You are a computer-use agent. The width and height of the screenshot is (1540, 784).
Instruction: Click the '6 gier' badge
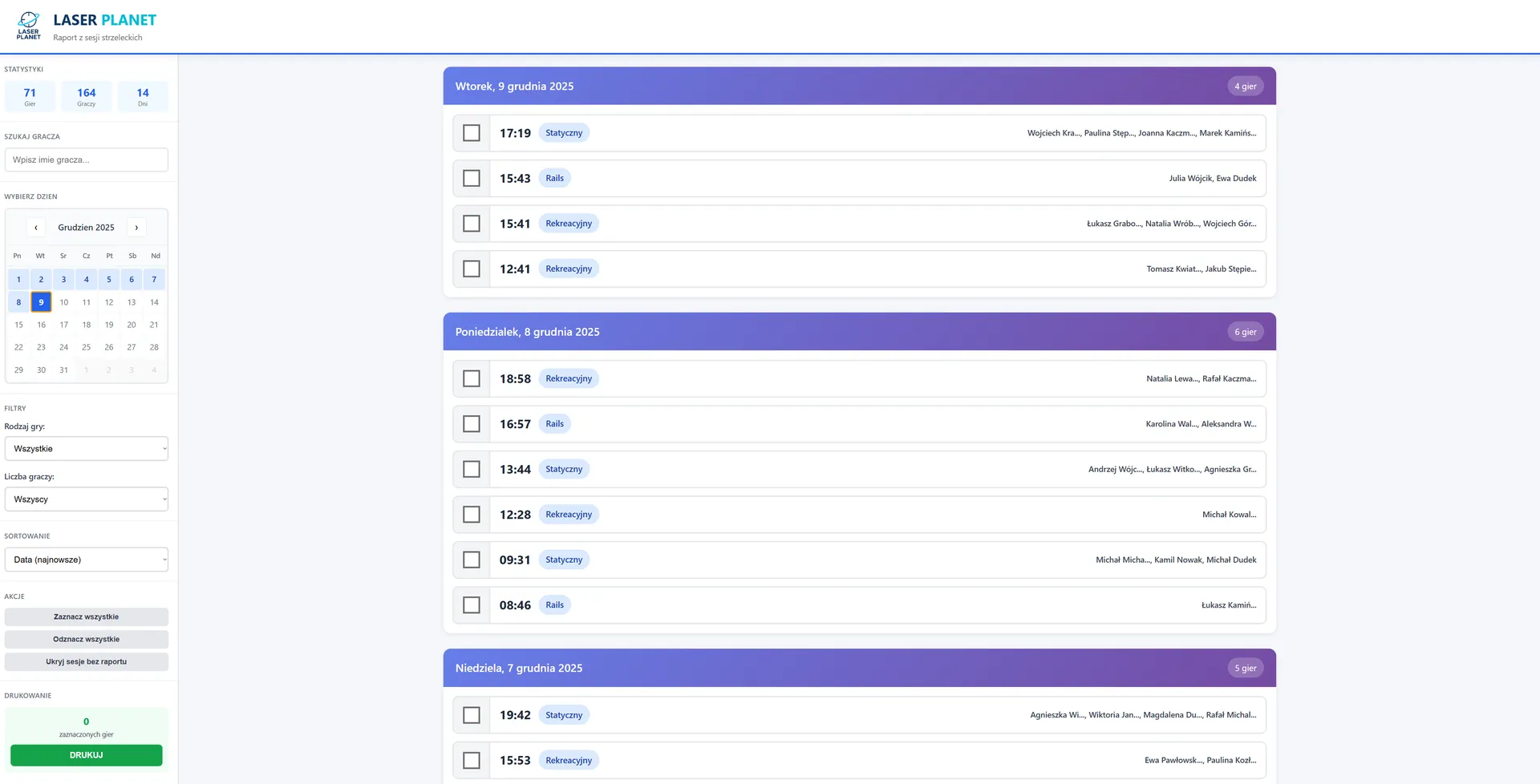pyautogui.click(x=1246, y=332)
